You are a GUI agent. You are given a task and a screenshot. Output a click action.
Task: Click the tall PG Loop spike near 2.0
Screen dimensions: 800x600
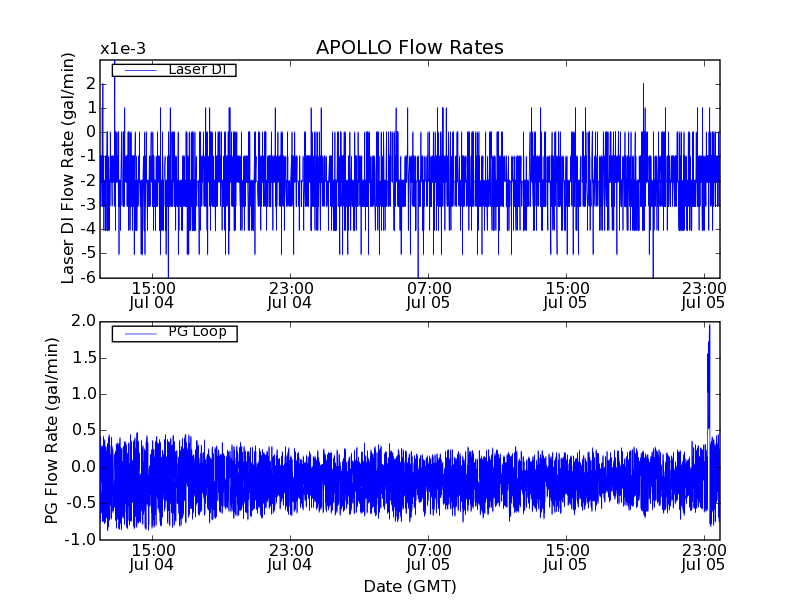coord(709,378)
